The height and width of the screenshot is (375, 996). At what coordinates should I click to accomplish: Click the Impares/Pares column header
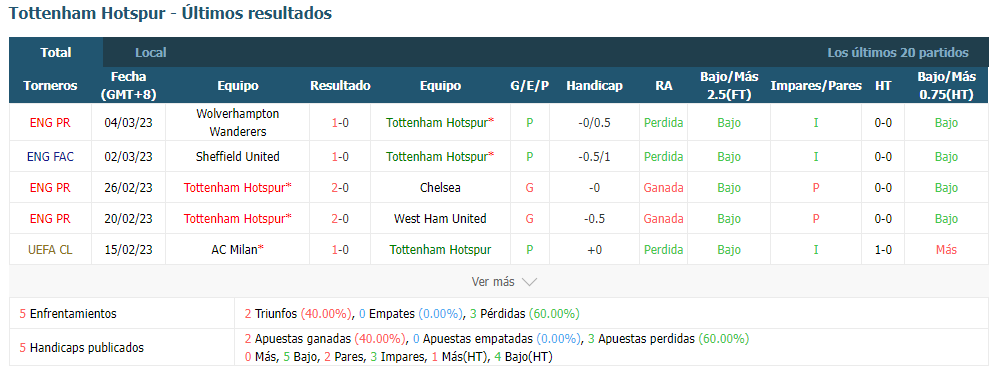pos(816,86)
